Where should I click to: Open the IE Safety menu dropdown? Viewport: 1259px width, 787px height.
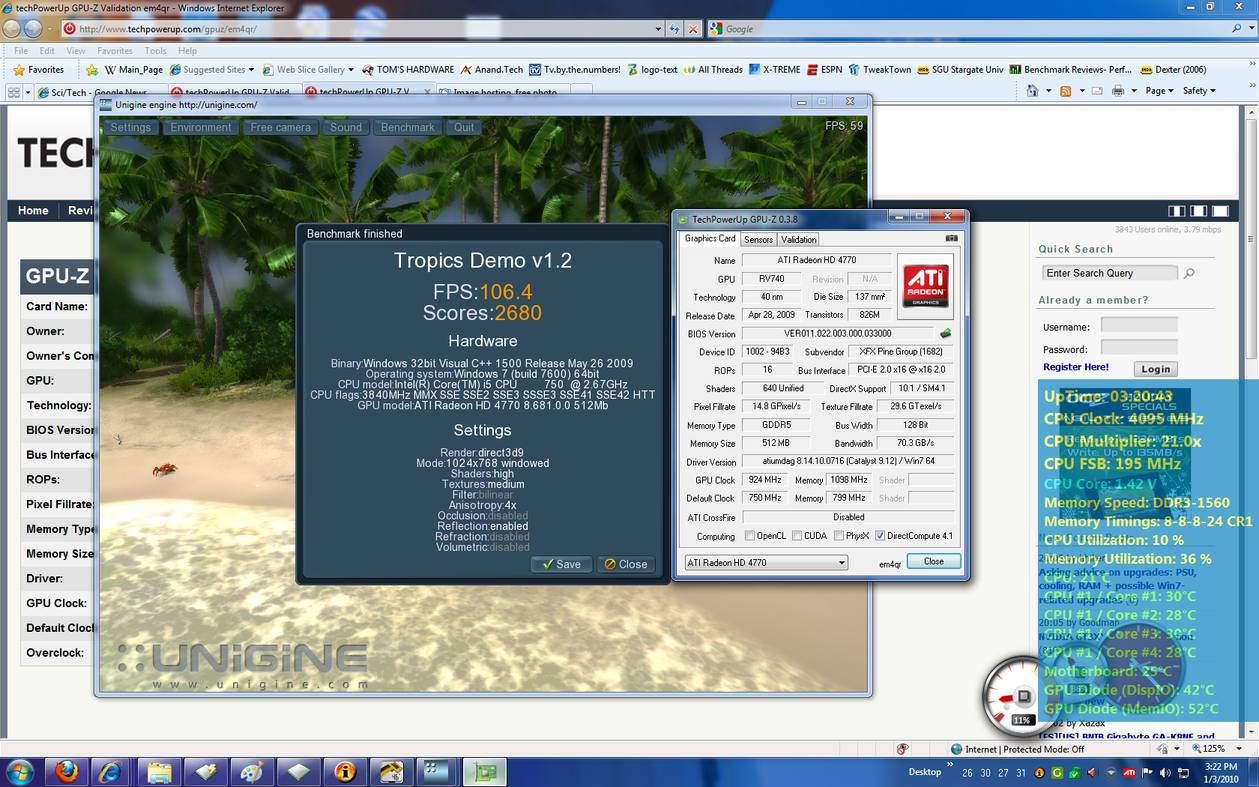[1199, 91]
